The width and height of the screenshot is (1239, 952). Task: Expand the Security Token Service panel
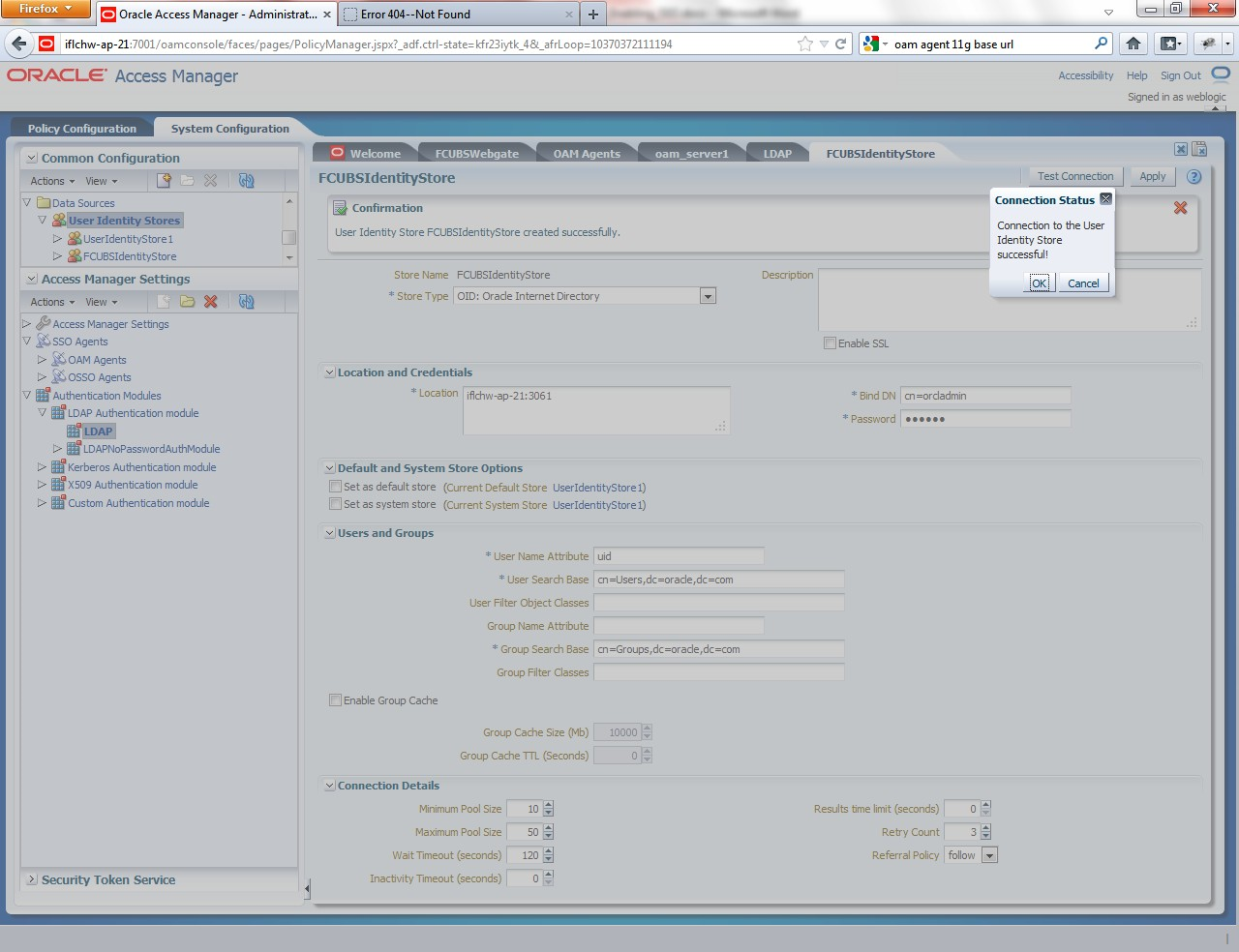(32, 879)
